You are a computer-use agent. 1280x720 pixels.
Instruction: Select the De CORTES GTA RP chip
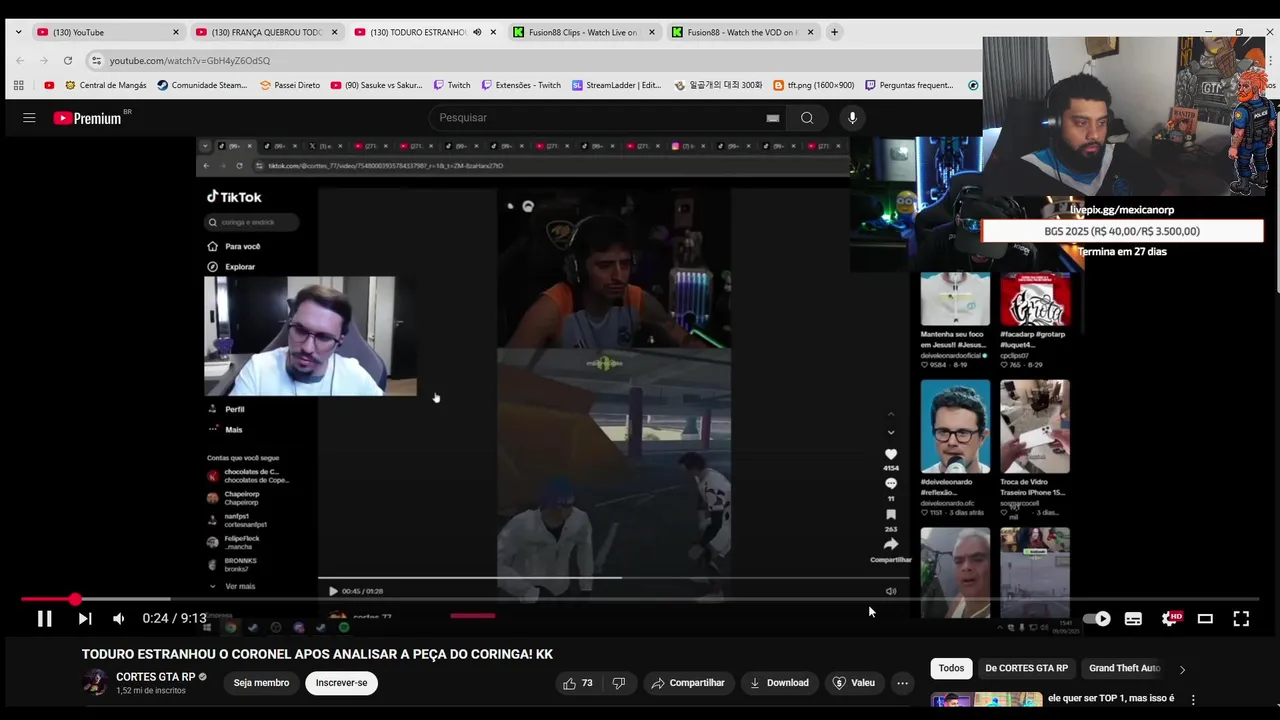(x=1026, y=668)
